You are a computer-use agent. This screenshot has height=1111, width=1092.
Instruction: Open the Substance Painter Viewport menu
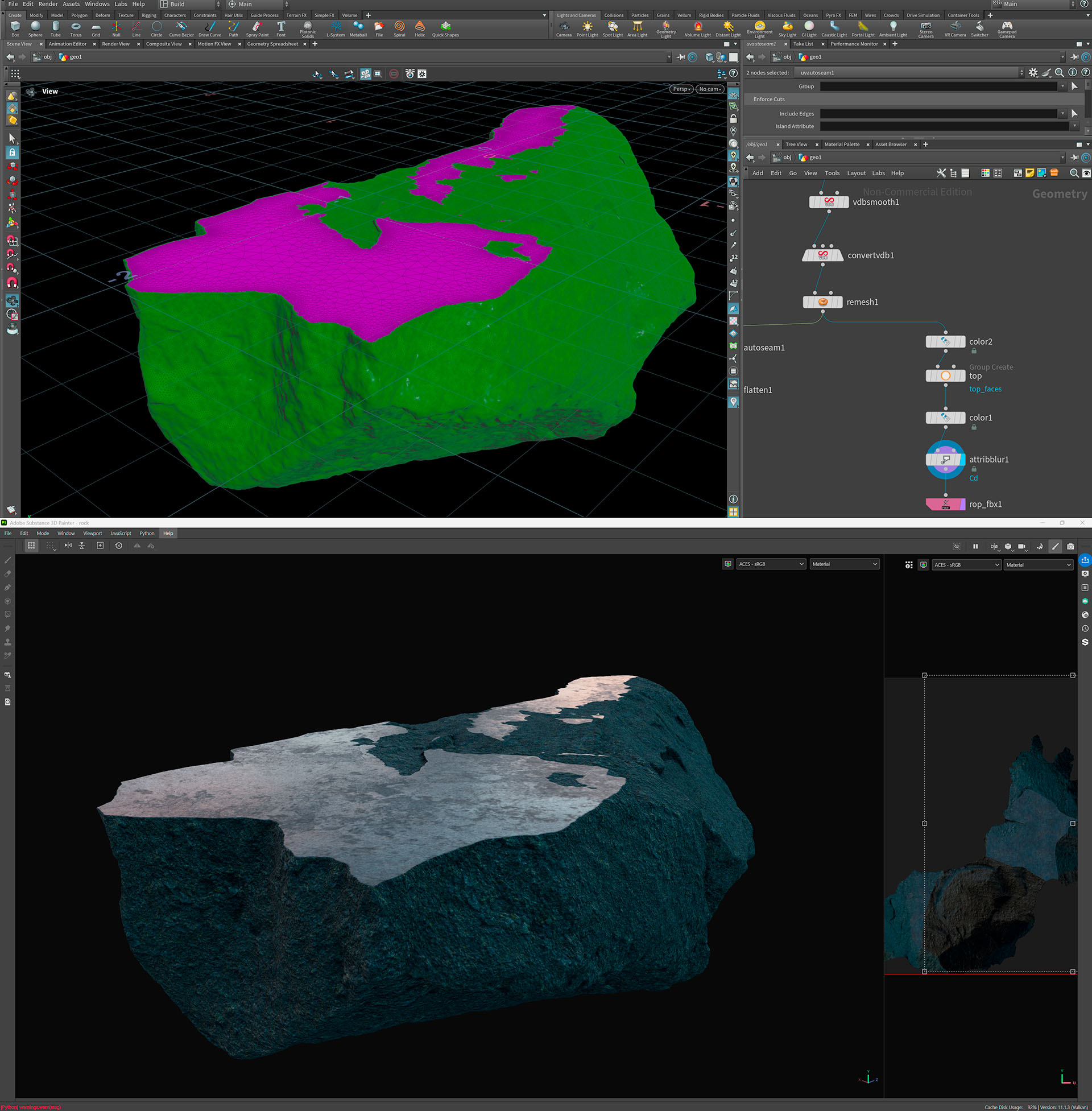92,534
